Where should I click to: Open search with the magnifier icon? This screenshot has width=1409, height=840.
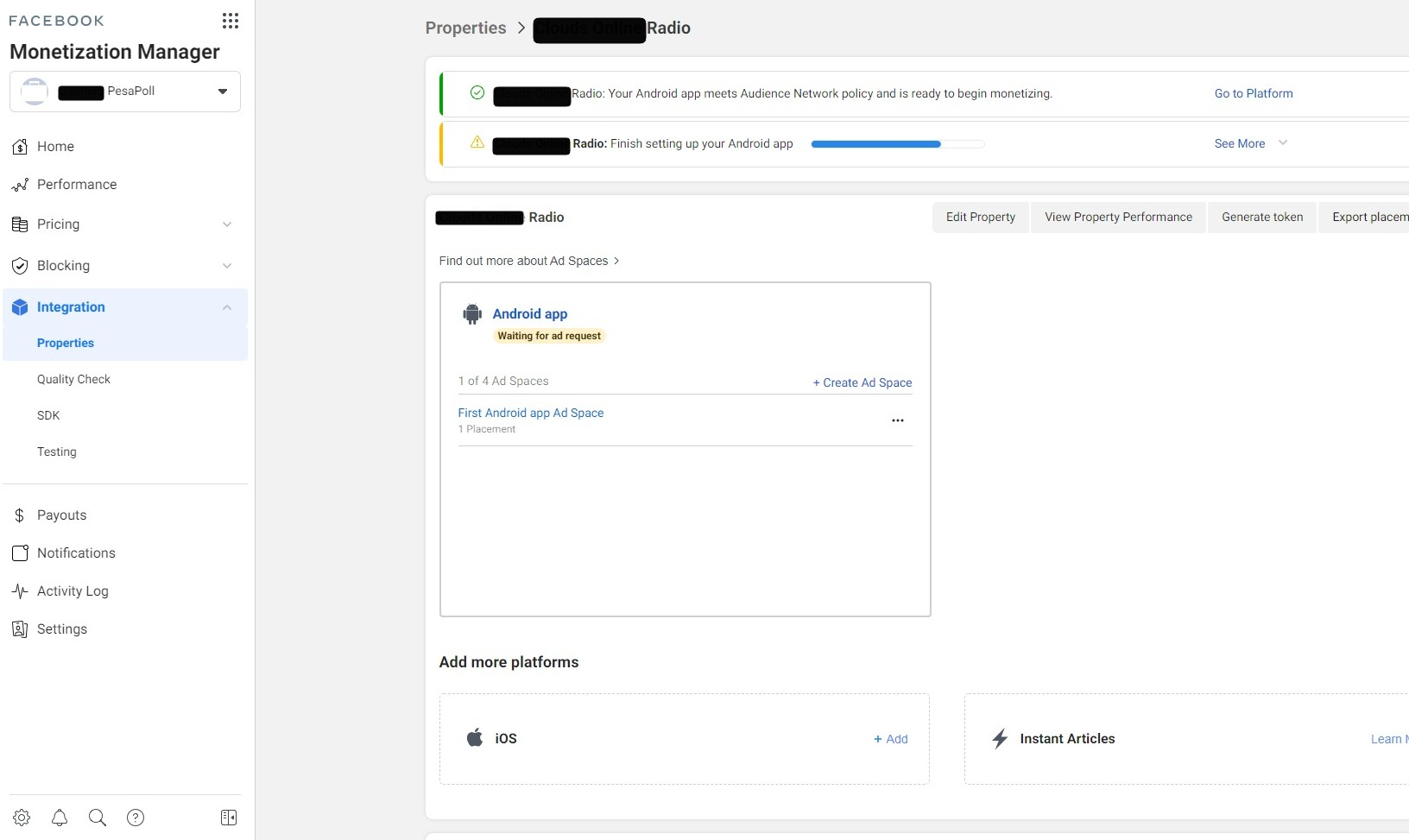98,818
